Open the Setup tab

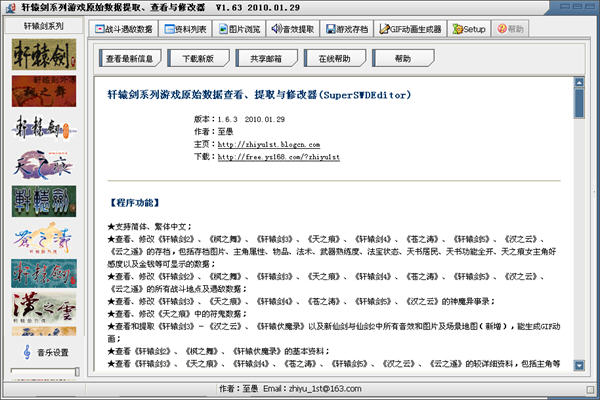tap(469, 29)
